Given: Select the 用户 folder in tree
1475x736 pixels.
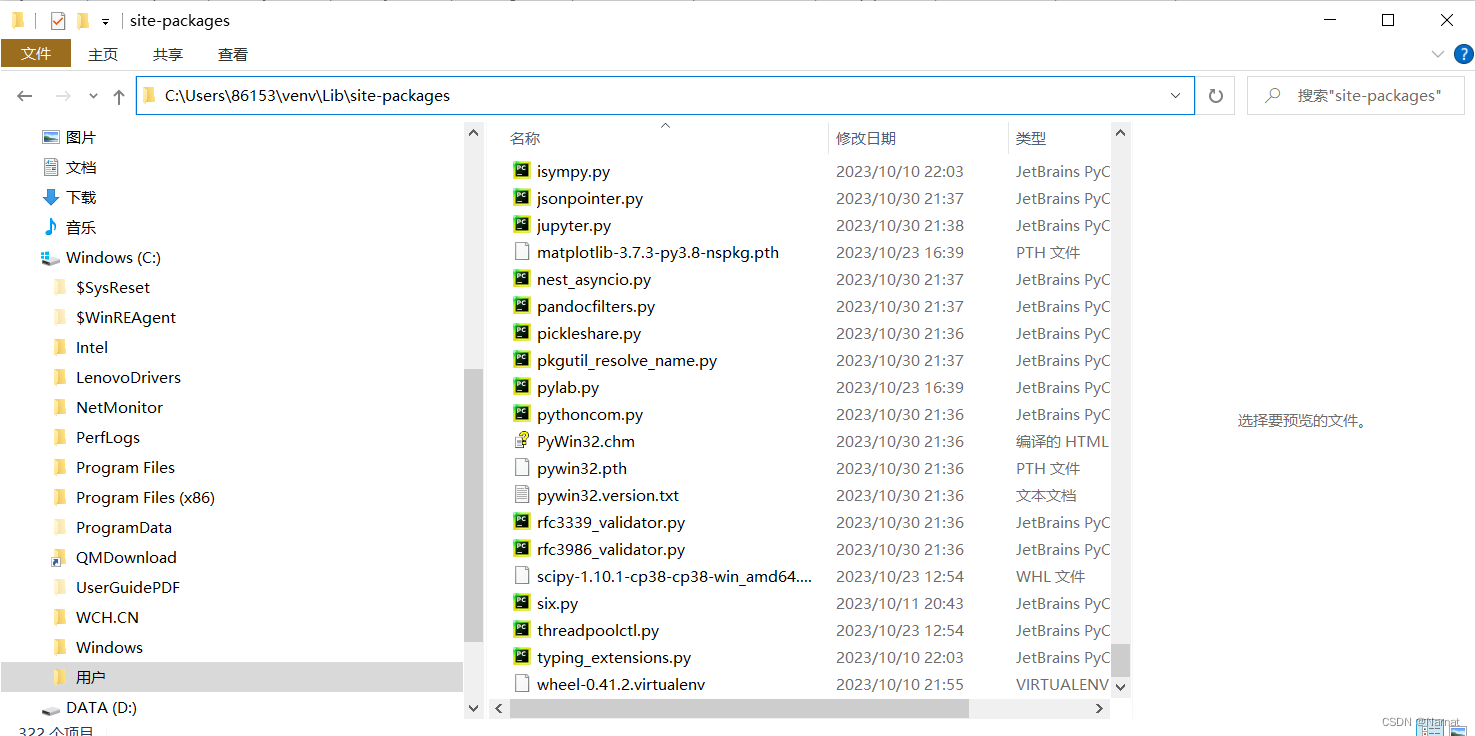Looking at the screenshot, I should (231, 677).
